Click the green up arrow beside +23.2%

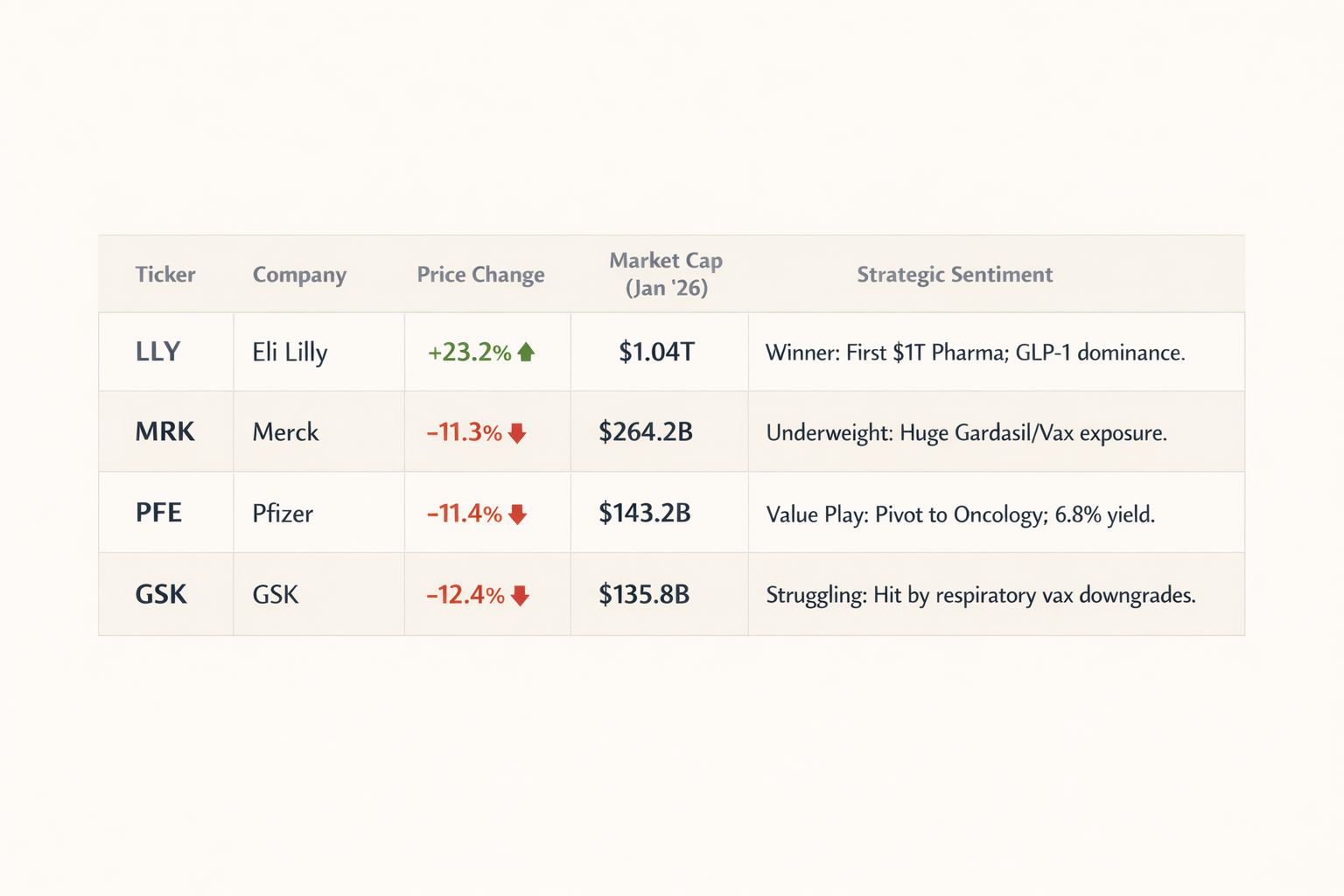[526, 353]
